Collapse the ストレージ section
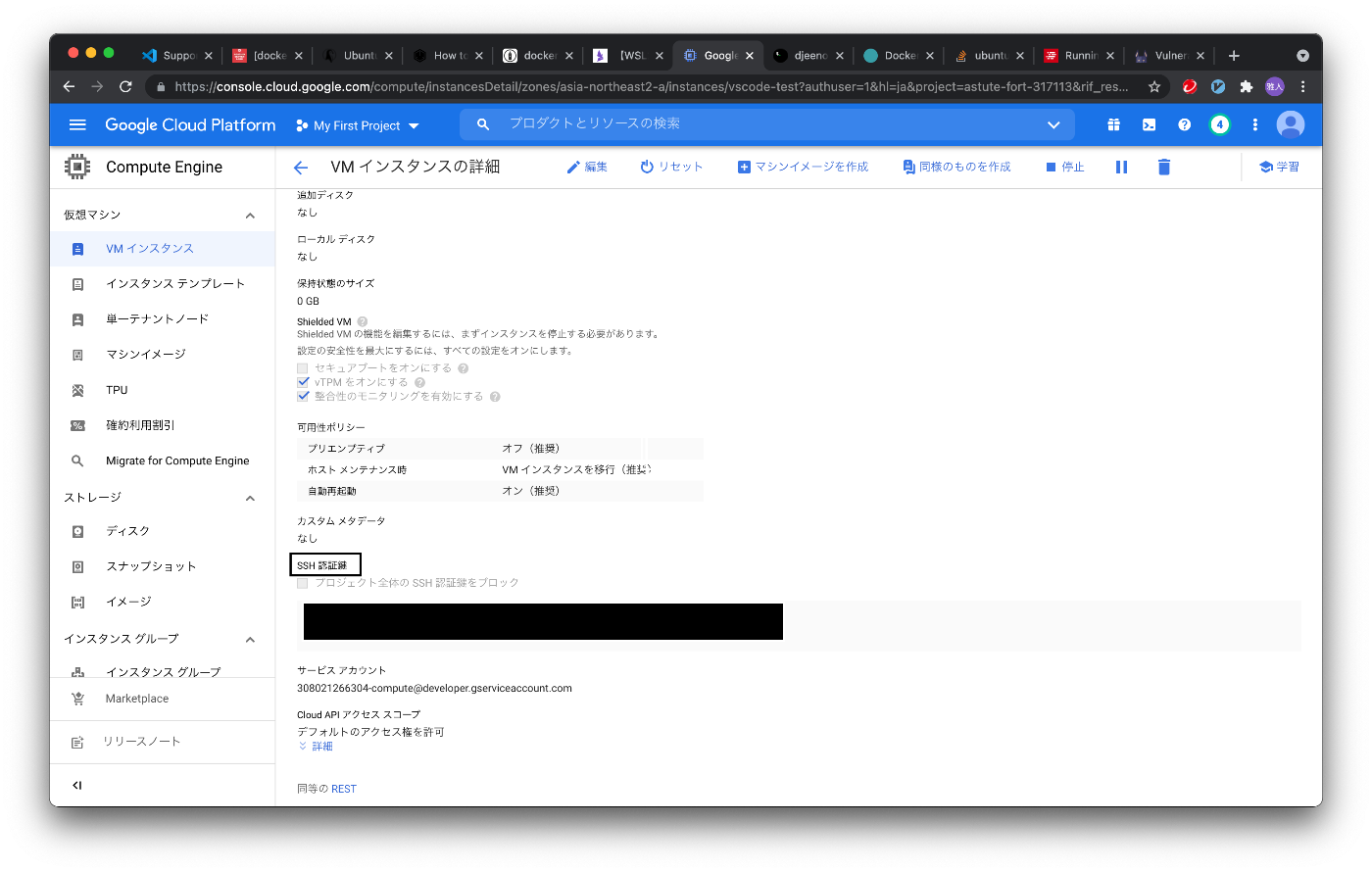Viewport: 1372px width, 872px height. pos(250,499)
